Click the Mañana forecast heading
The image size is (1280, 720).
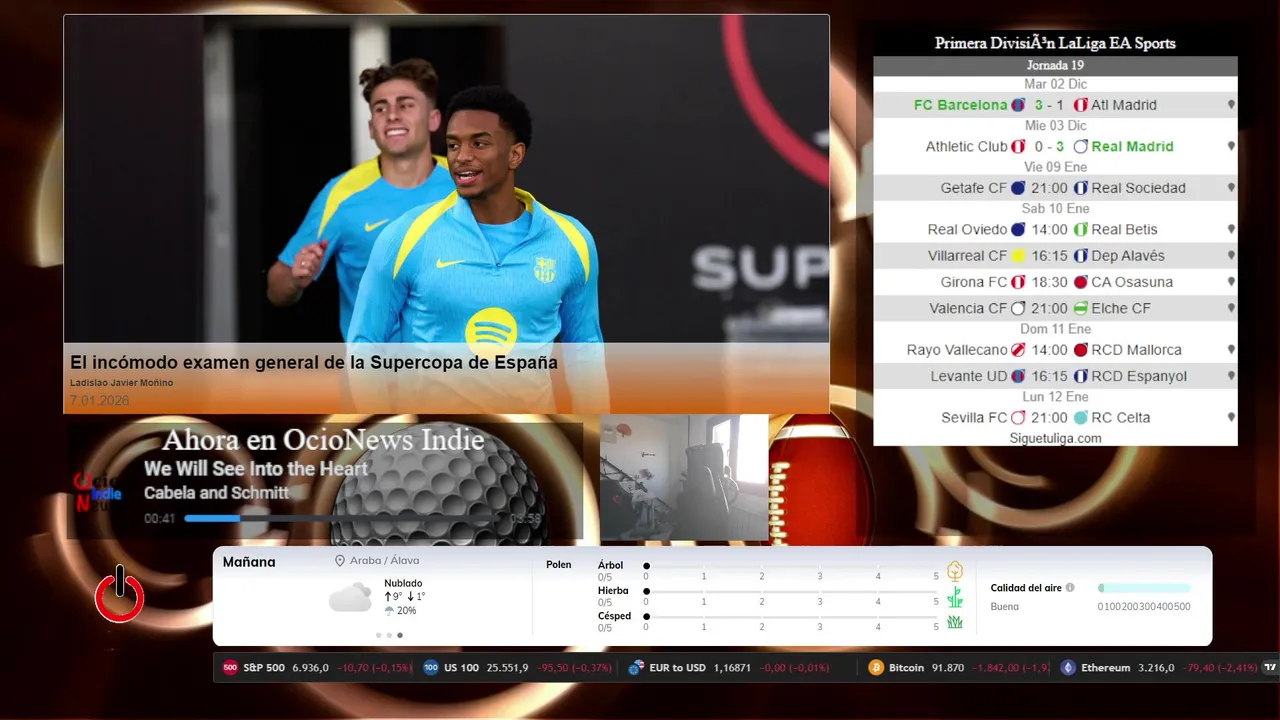point(249,562)
